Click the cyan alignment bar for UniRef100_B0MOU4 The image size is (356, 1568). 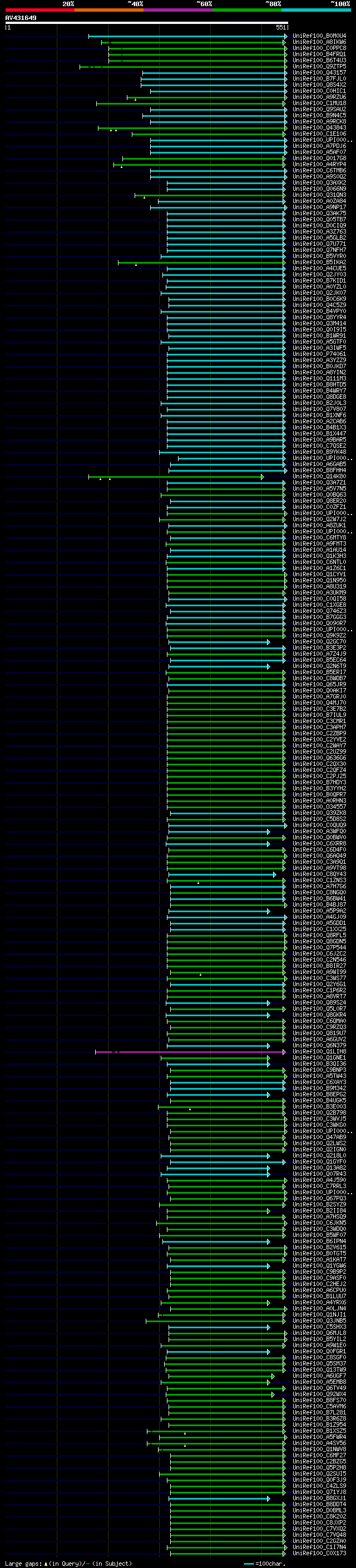(x=187, y=36)
